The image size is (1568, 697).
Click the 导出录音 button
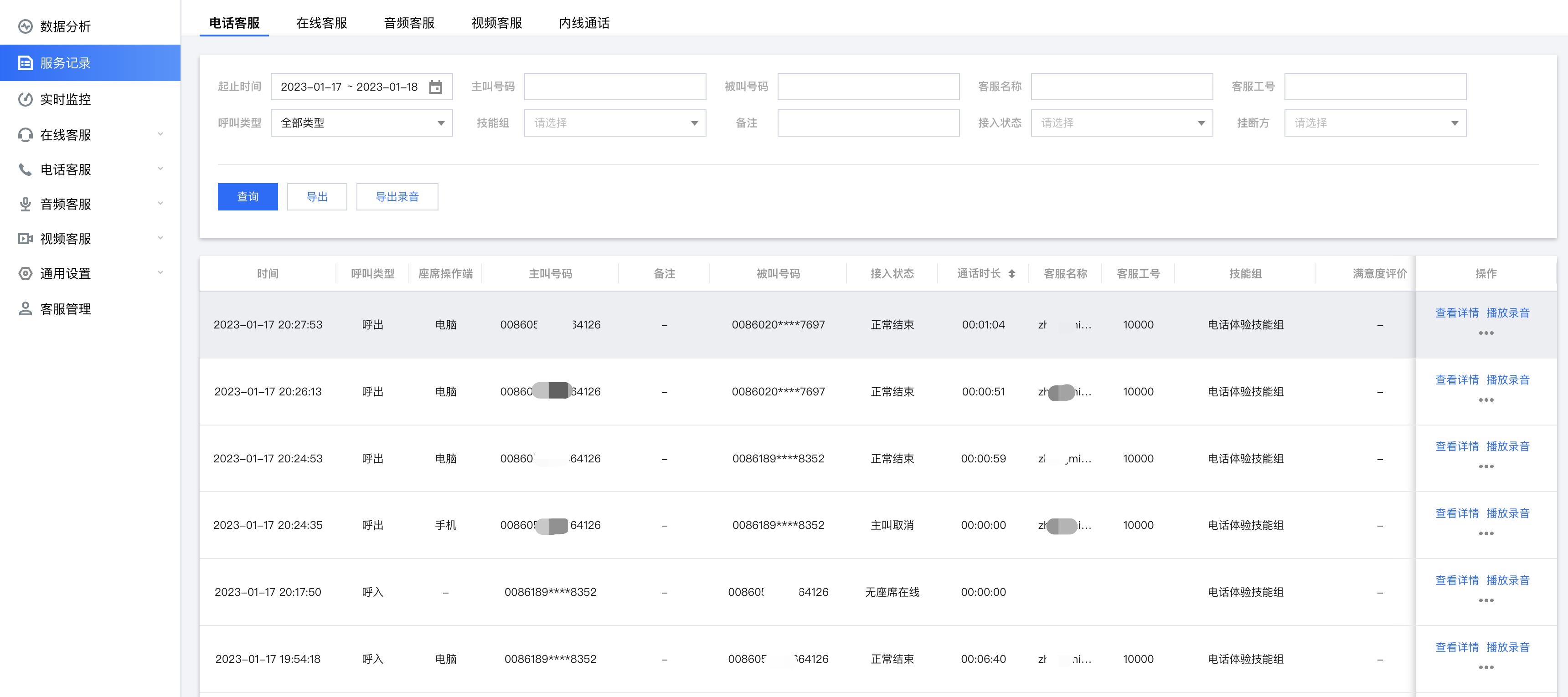(397, 196)
